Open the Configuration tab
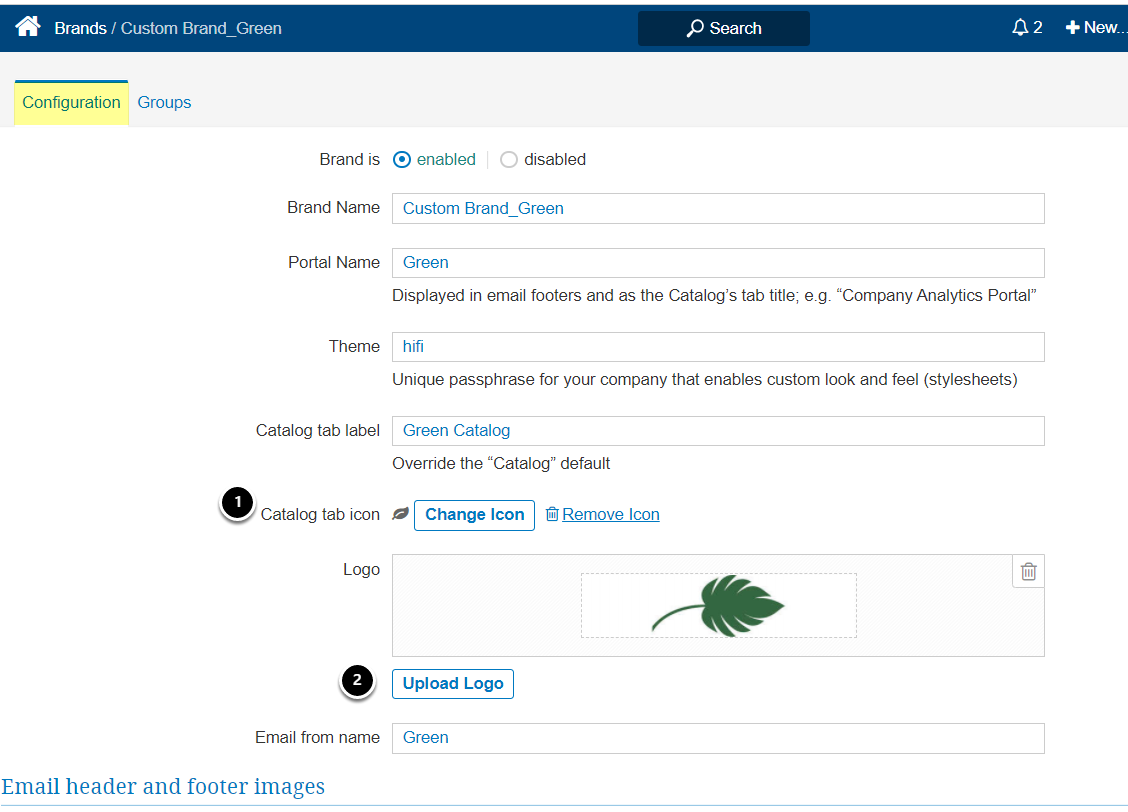This screenshot has height=812, width=1128. (71, 102)
